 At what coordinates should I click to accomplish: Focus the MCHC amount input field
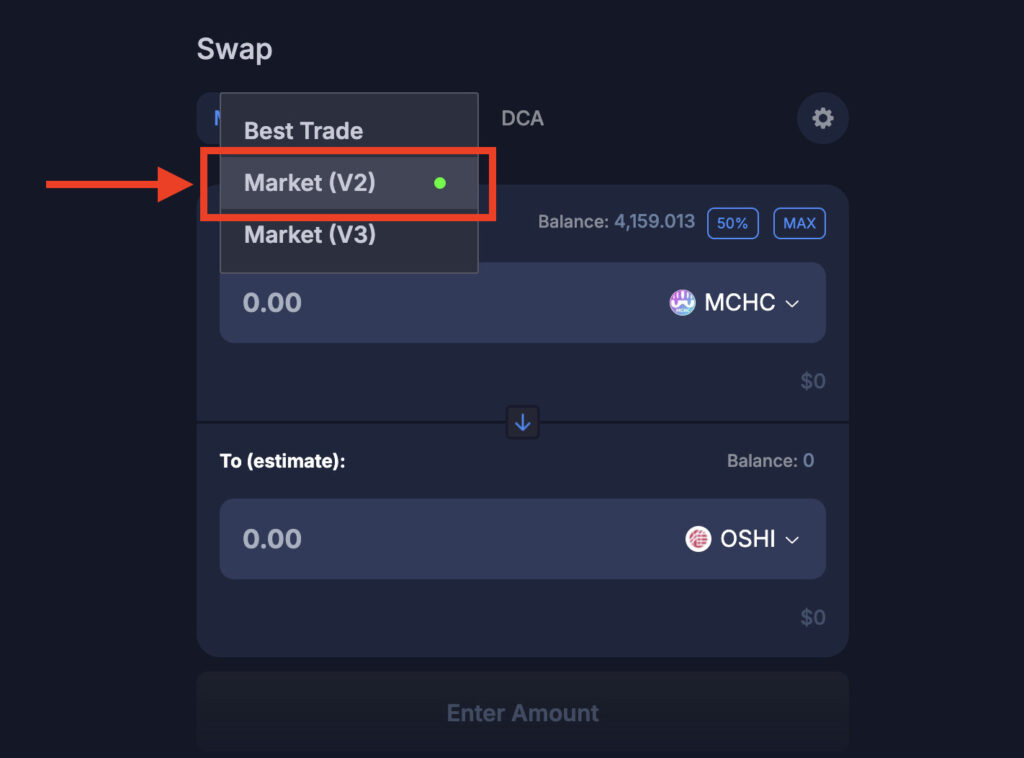click(420, 303)
